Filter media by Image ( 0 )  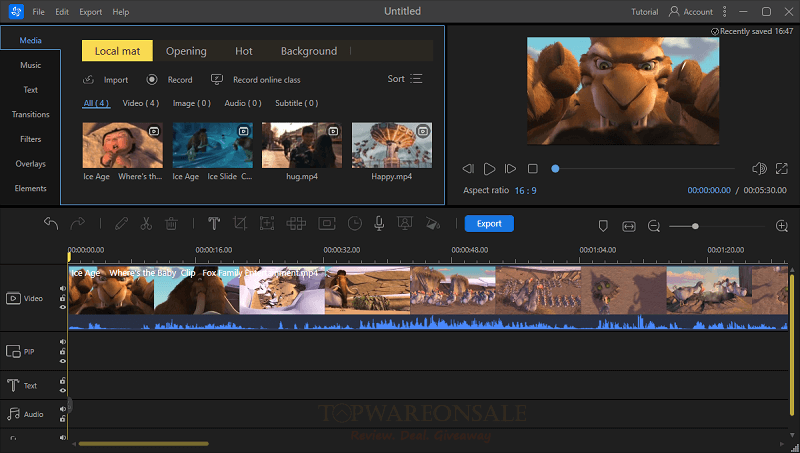[192, 103]
